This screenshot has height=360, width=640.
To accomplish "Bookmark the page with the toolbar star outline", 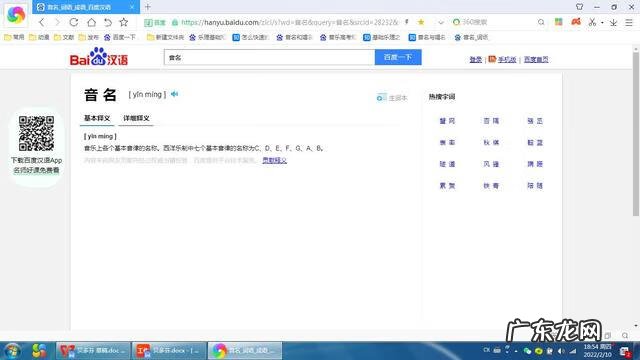I will tap(124, 22).
